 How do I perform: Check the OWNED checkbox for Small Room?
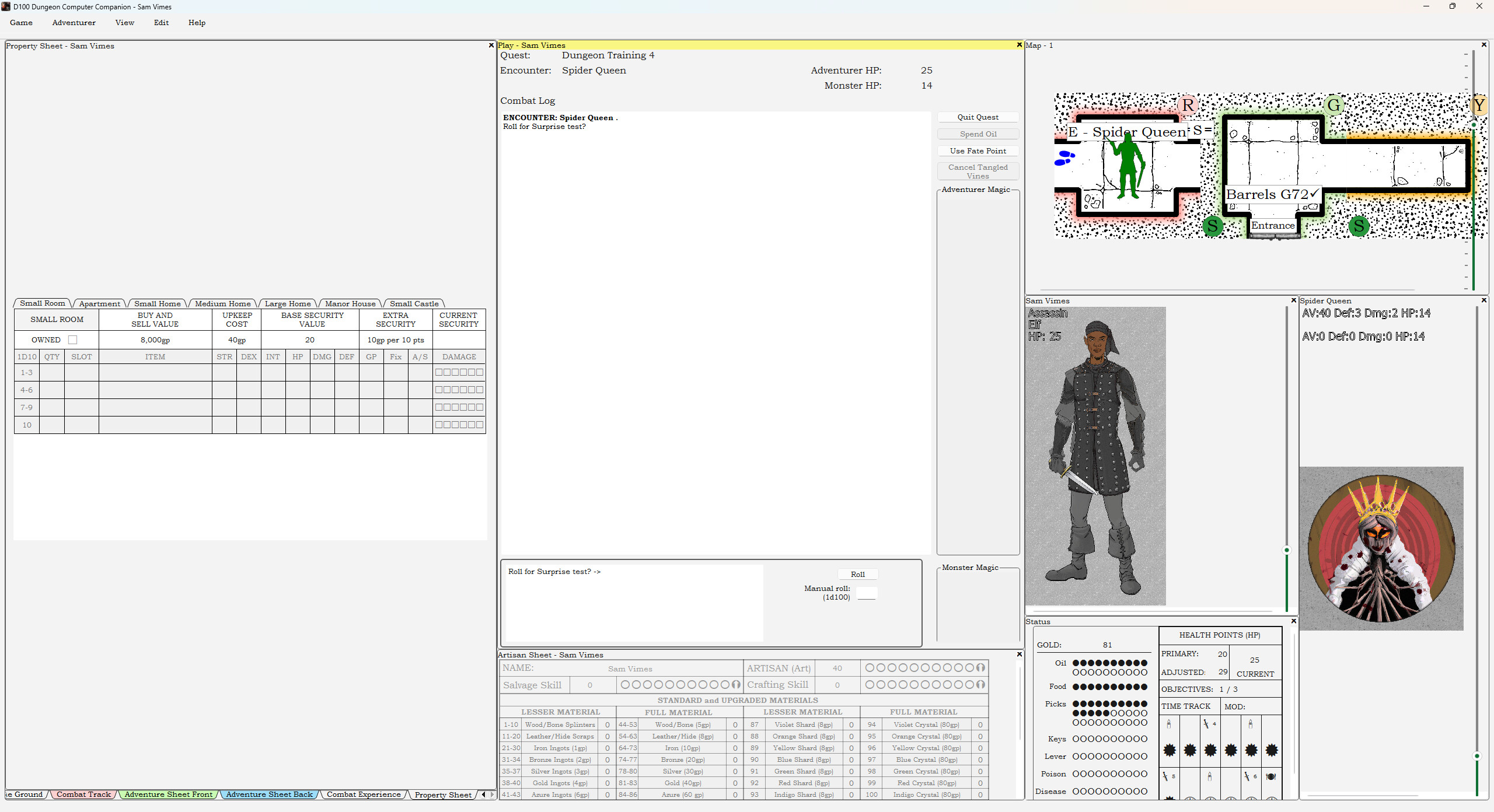[x=72, y=339]
